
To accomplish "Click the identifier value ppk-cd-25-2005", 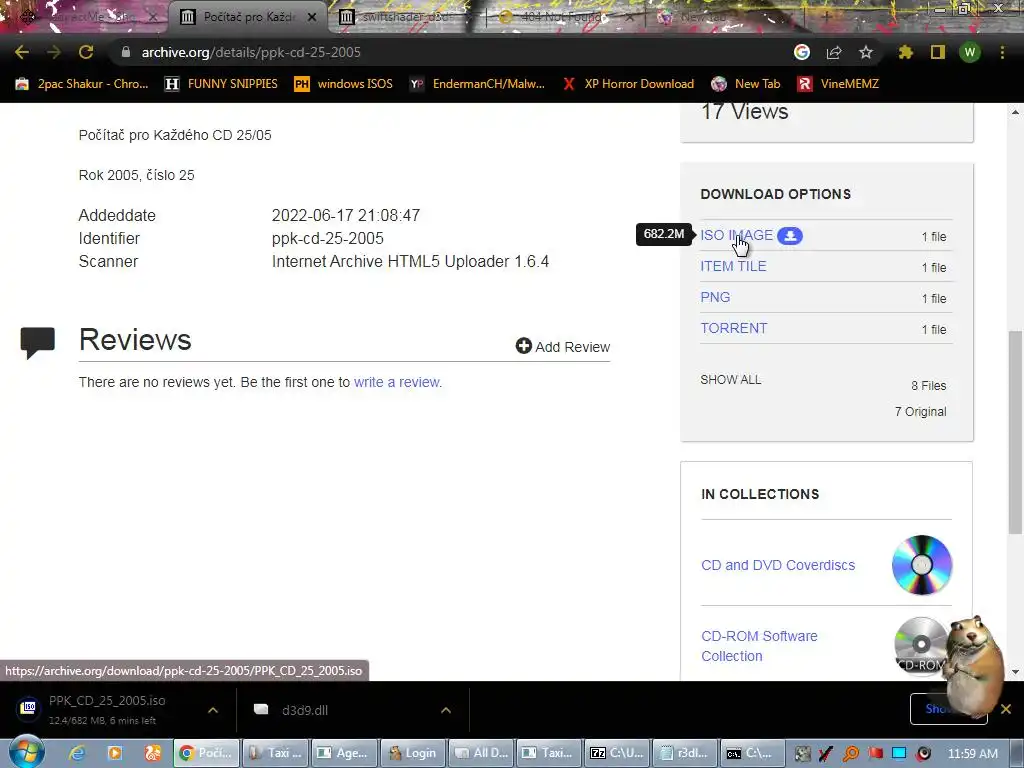I will [327, 238].
